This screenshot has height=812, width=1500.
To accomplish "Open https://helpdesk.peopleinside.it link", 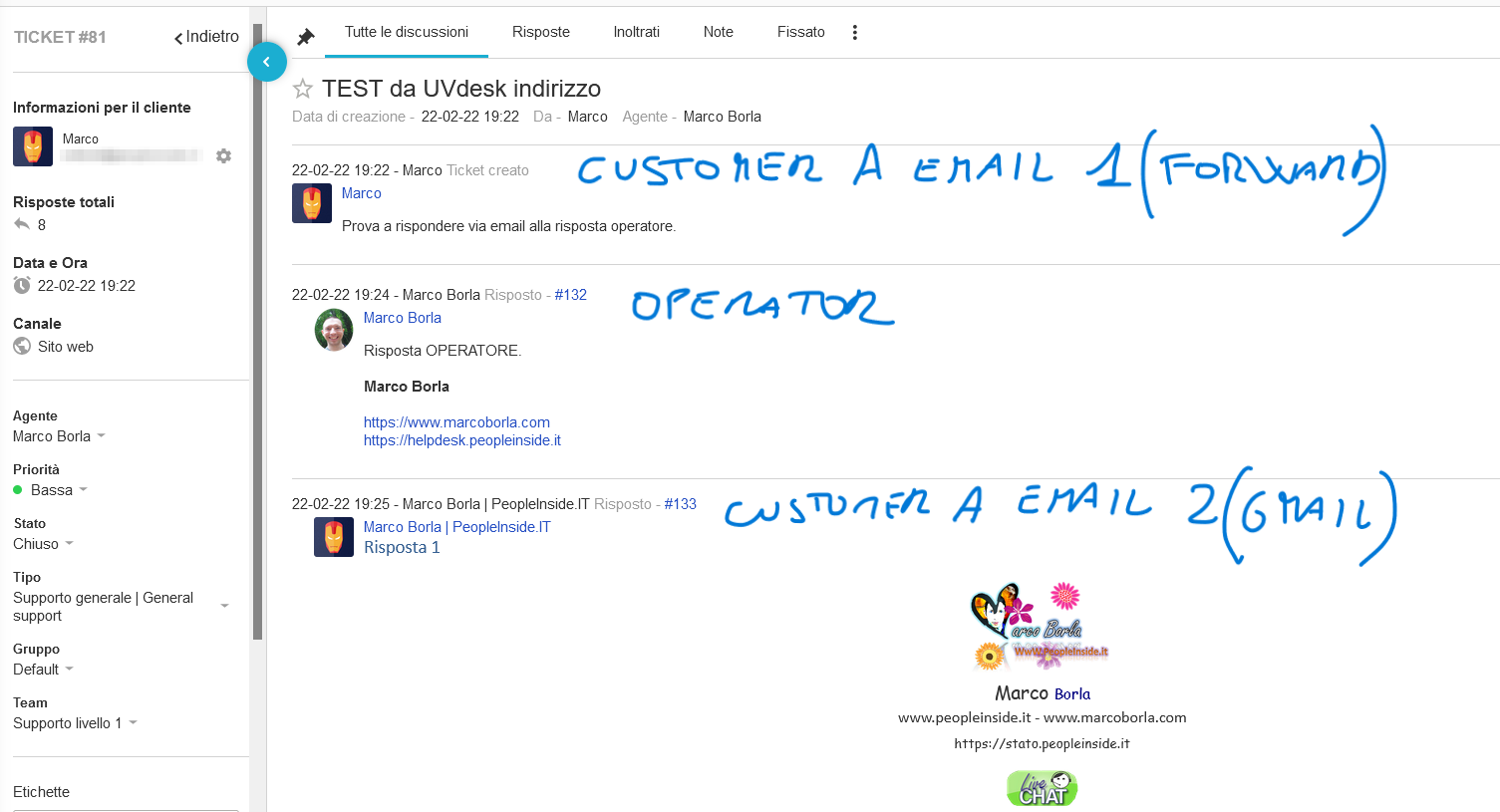I will tap(461, 440).
